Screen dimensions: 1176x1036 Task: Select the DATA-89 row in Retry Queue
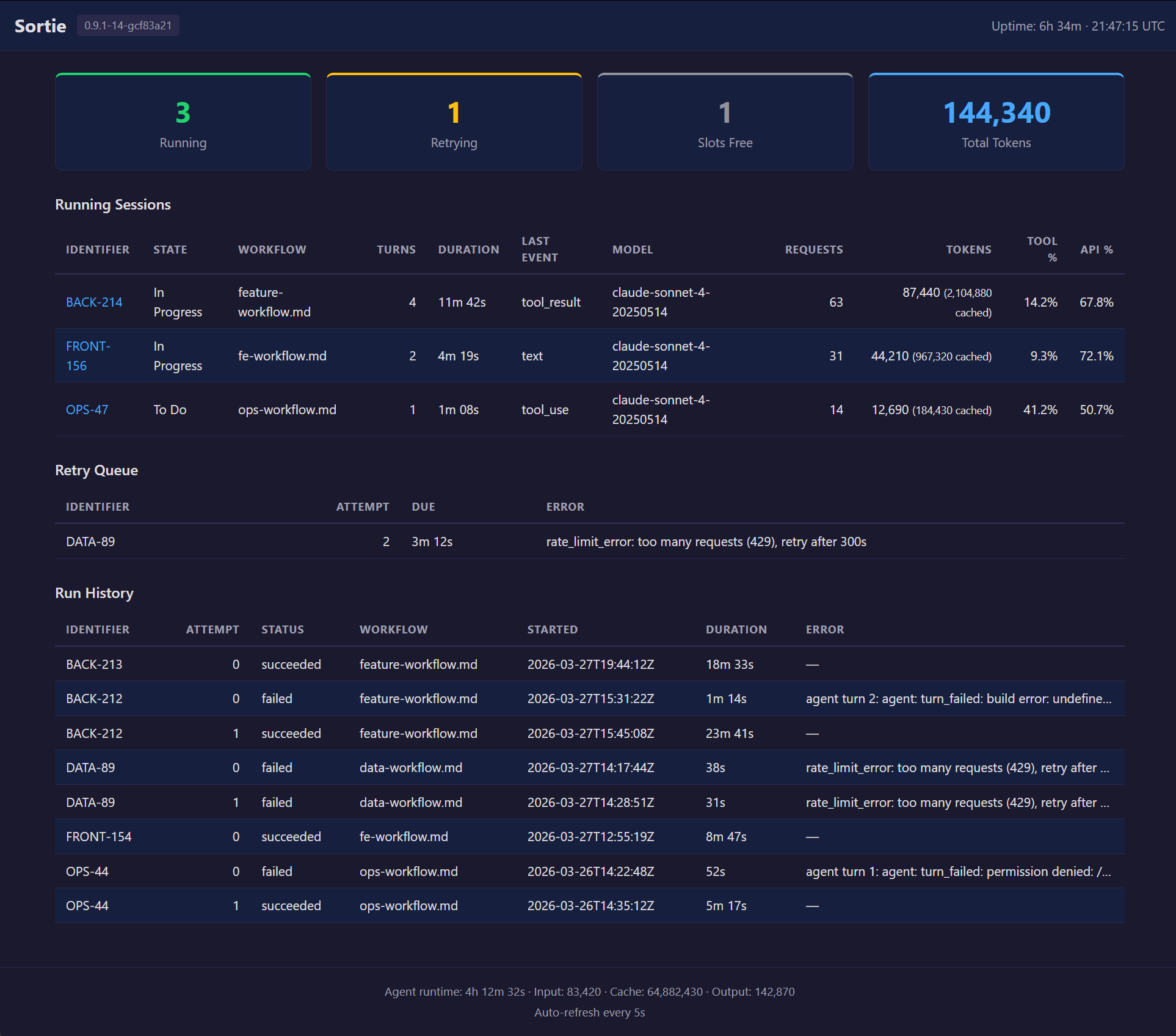tap(90, 541)
